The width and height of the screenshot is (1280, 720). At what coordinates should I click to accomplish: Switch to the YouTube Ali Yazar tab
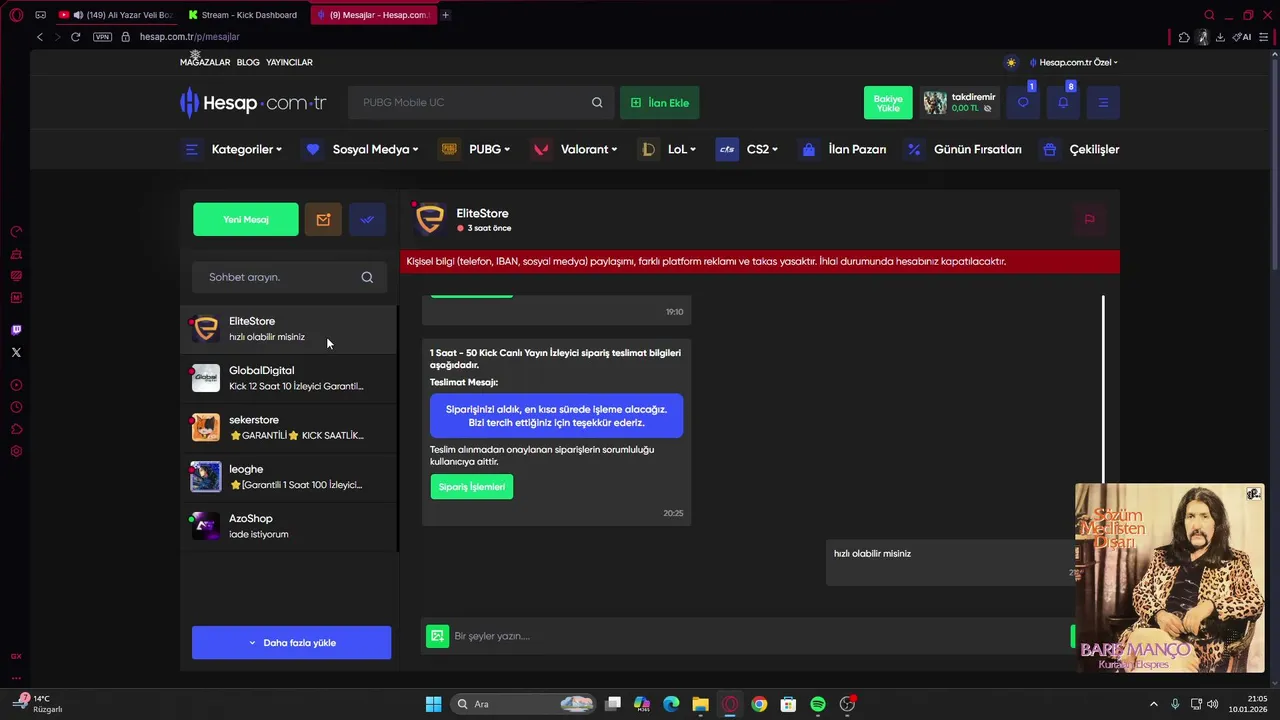pyautogui.click(x=116, y=15)
